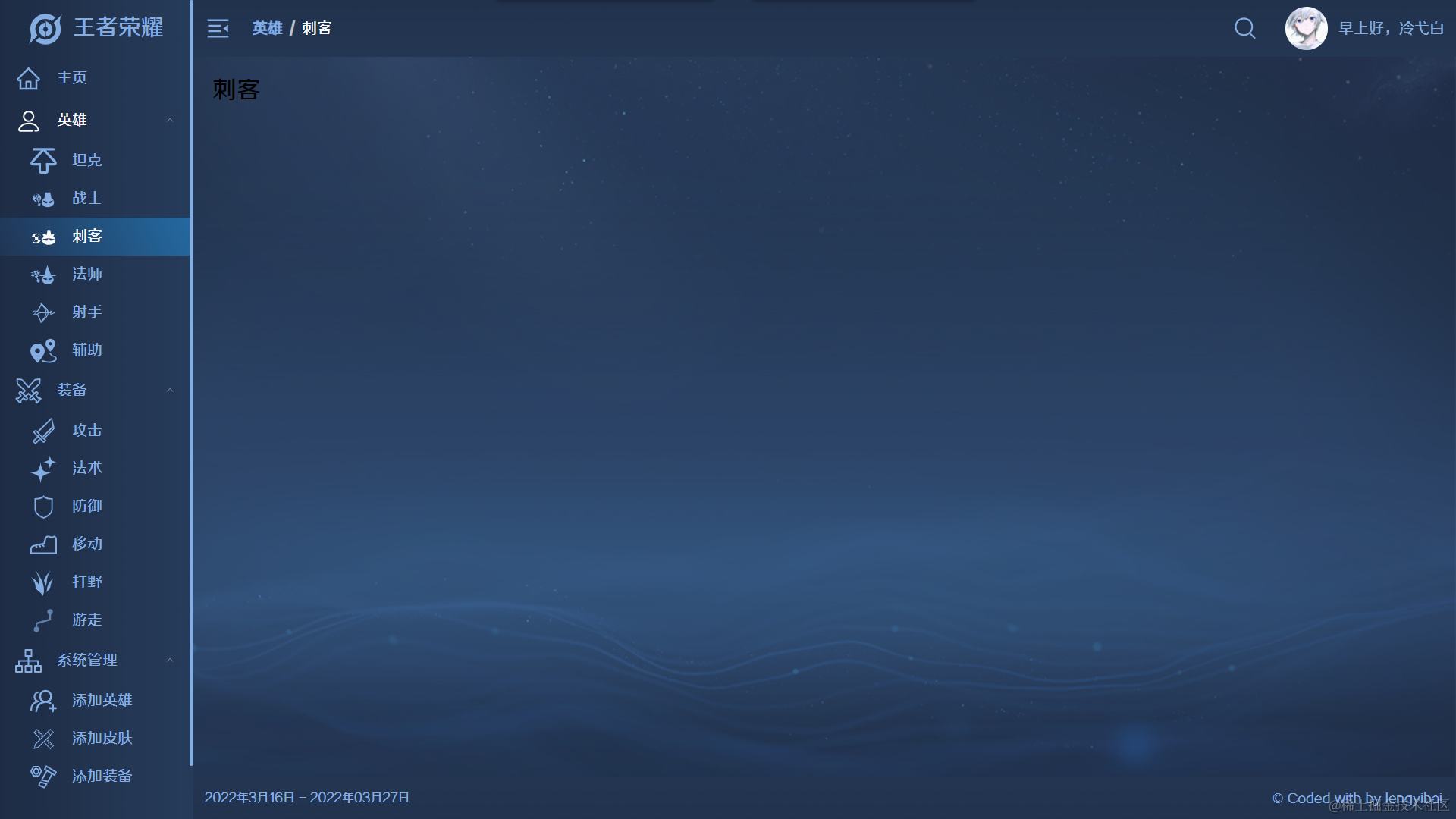1456x819 pixels.
Task: Select the 防御 shield icon
Action: [43, 507]
